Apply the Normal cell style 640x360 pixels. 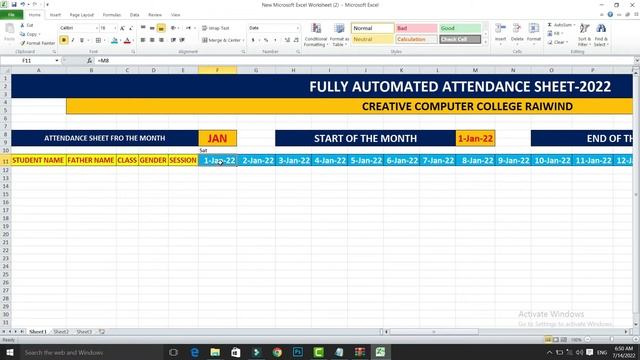pyautogui.click(x=372, y=28)
